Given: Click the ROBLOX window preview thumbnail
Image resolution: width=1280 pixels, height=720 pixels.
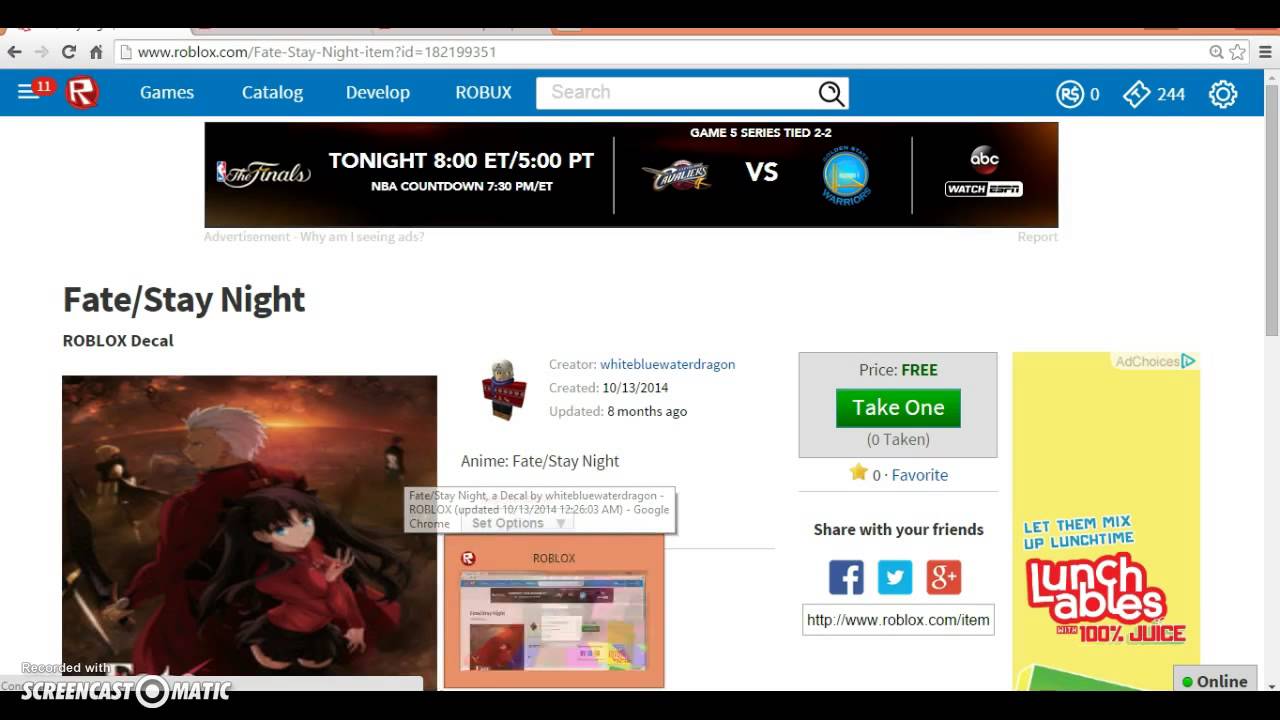Looking at the screenshot, I should coord(554,620).
